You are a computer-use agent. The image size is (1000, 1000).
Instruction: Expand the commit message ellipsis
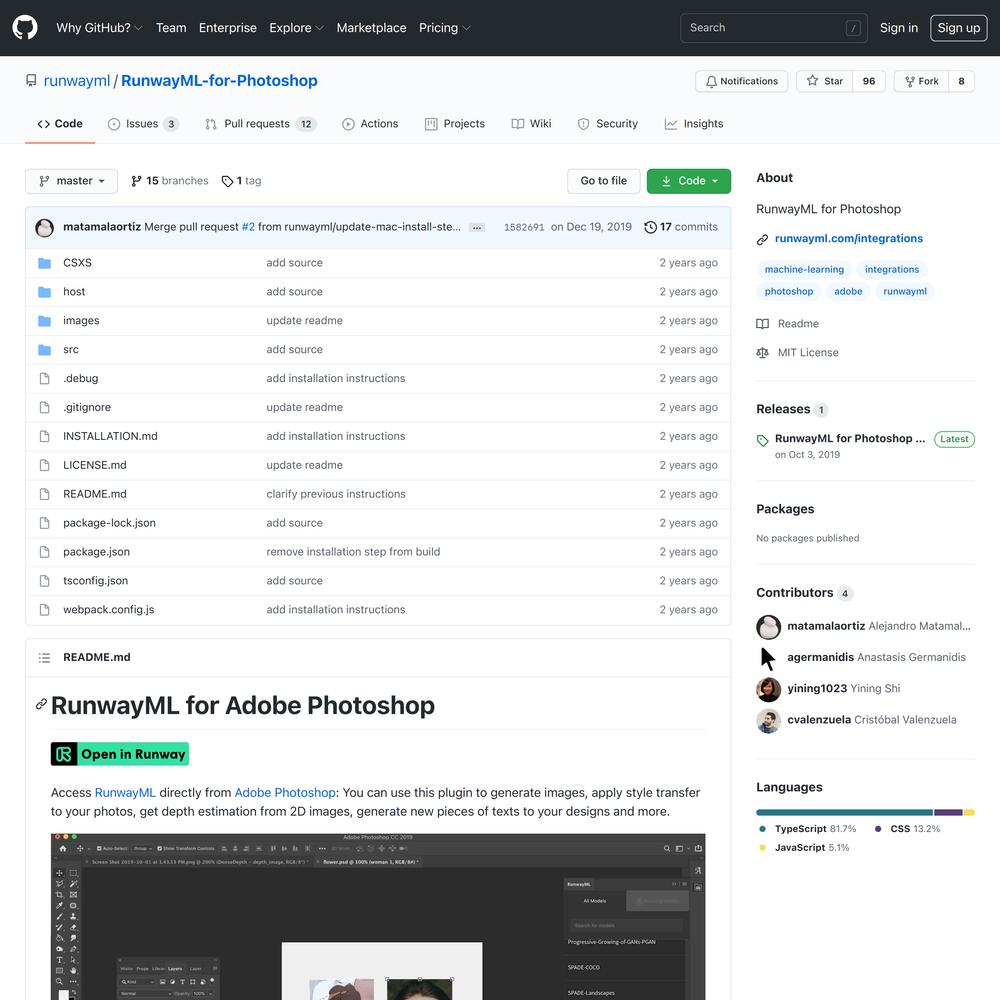(x=477, y=228)
